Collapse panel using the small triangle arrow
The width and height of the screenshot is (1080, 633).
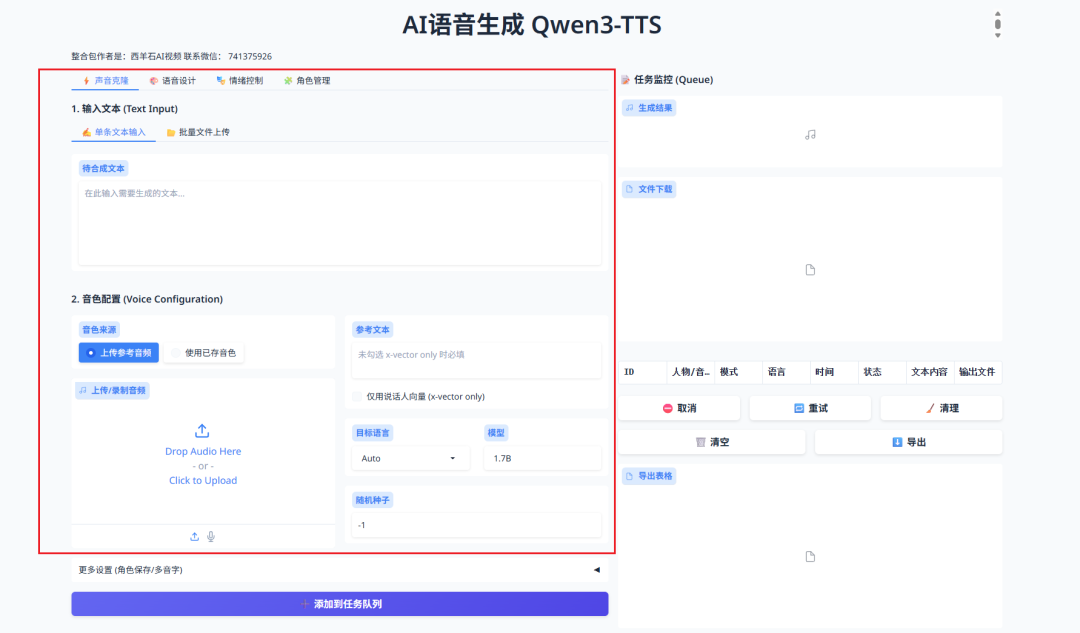tap(596, 569)
